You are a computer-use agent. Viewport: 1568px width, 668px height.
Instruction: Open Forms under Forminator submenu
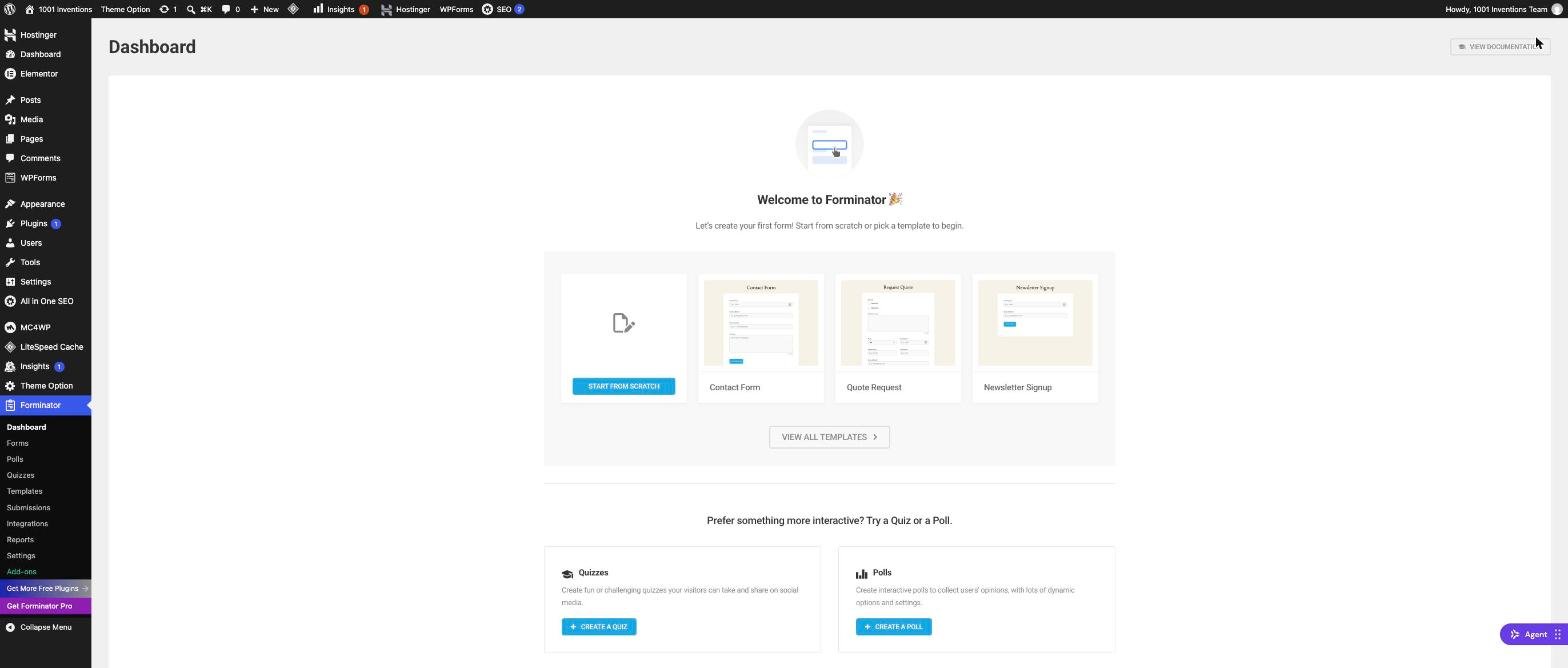(17, 443)
